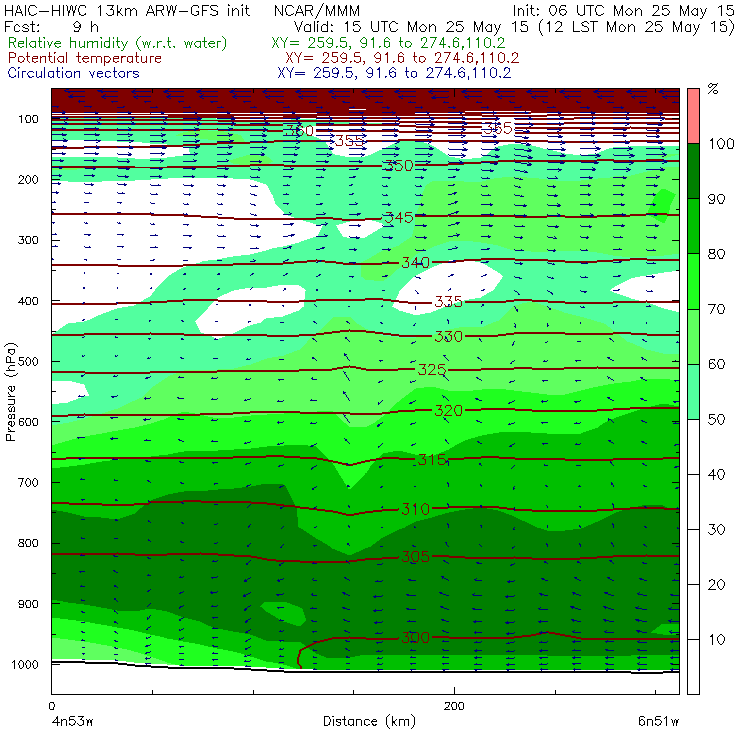Click the 'NCAR/MMM' header text
740x740 pixels.
tap(317, 11)
